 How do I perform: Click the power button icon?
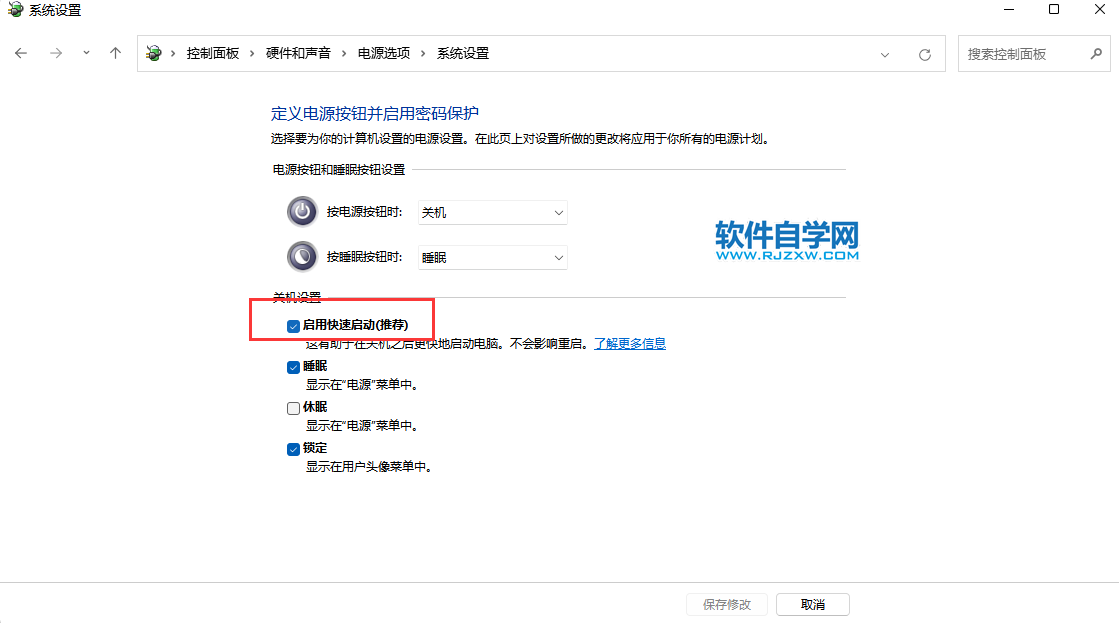301,212
